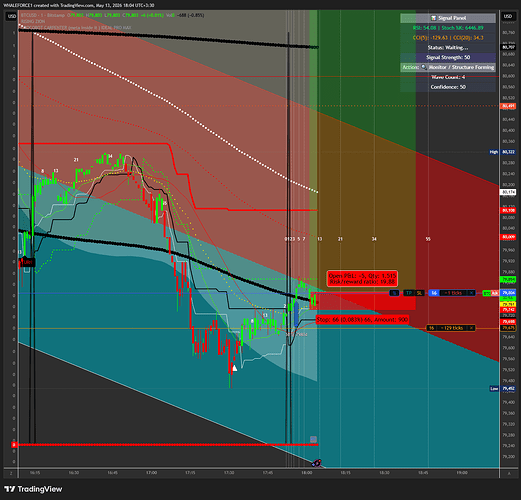521x500 pixels.
Task: Click the Signal Strength: 50 row
Action: (x=448, y=57)
